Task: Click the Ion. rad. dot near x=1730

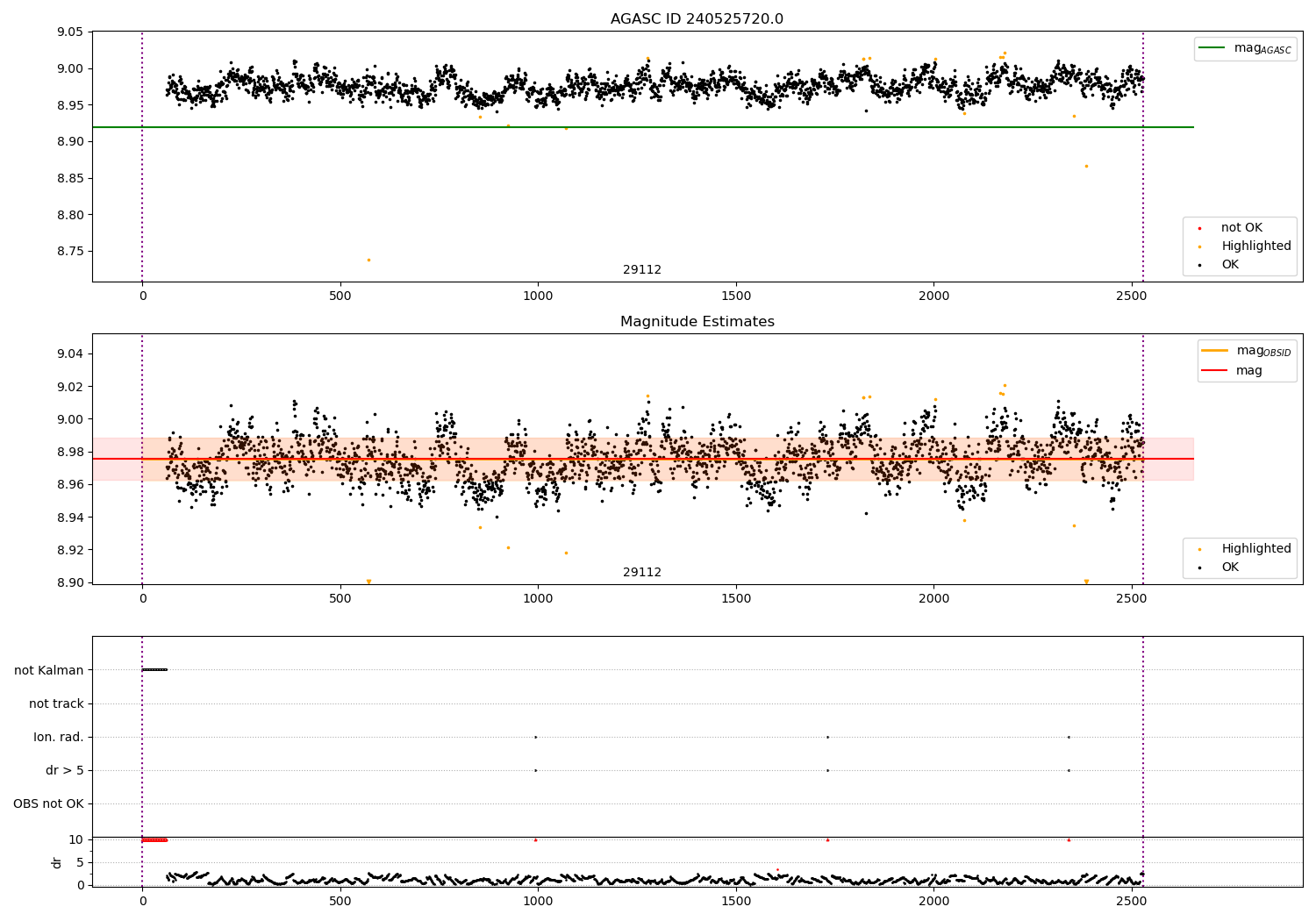Action: (827, 737)
